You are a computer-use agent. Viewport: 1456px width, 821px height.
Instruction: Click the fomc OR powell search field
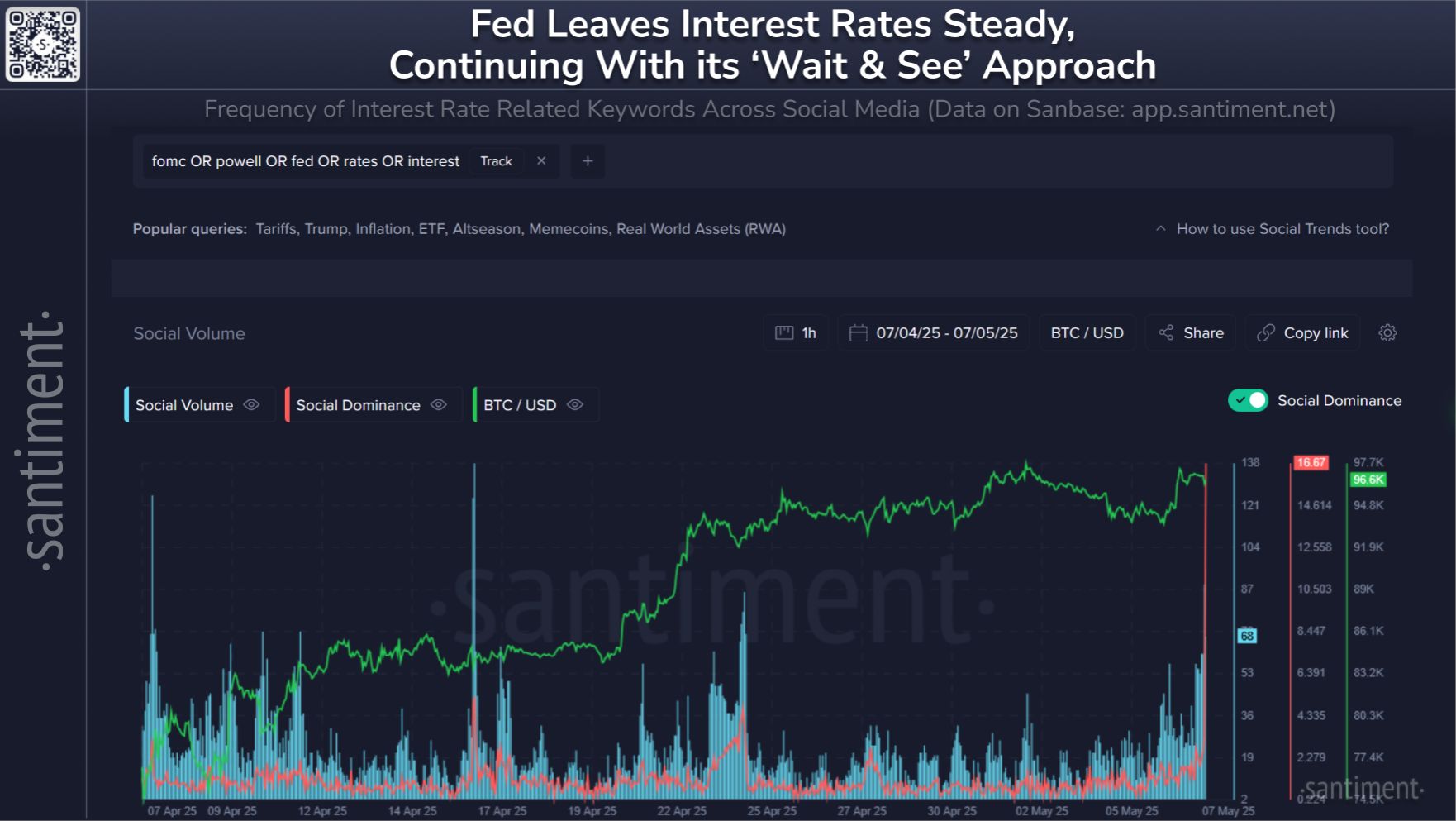point(305,161)
